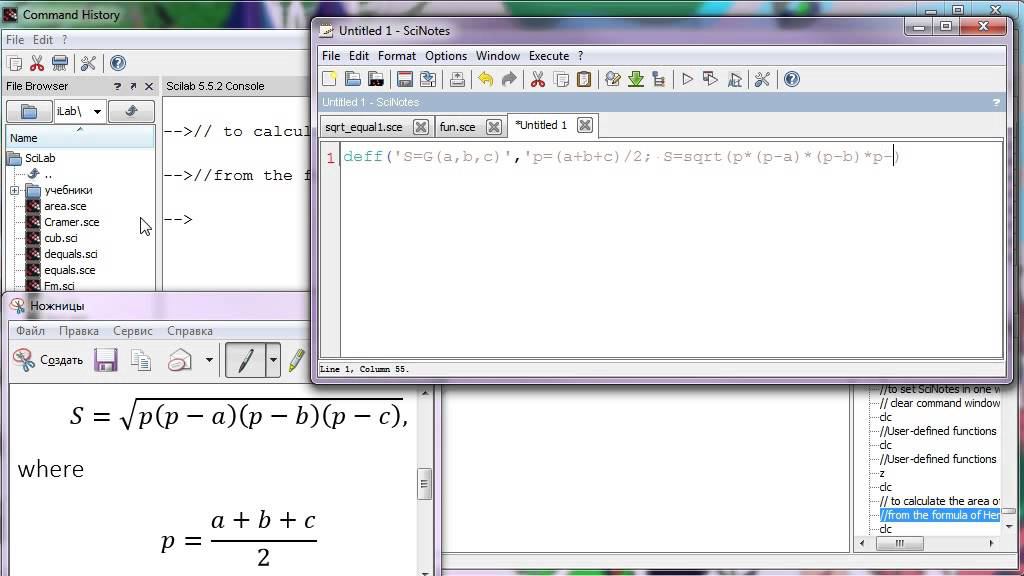Open the Execute menu in SciNotes

point(549,56)
